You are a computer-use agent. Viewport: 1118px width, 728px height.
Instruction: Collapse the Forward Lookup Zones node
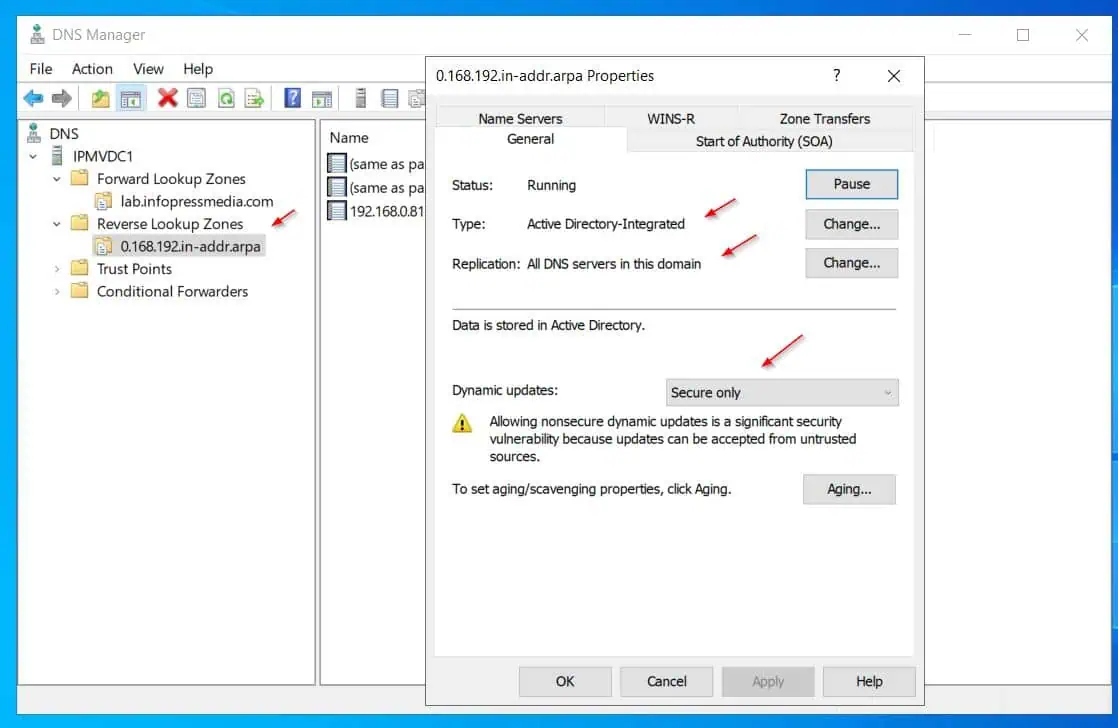(x=56, y=179)
